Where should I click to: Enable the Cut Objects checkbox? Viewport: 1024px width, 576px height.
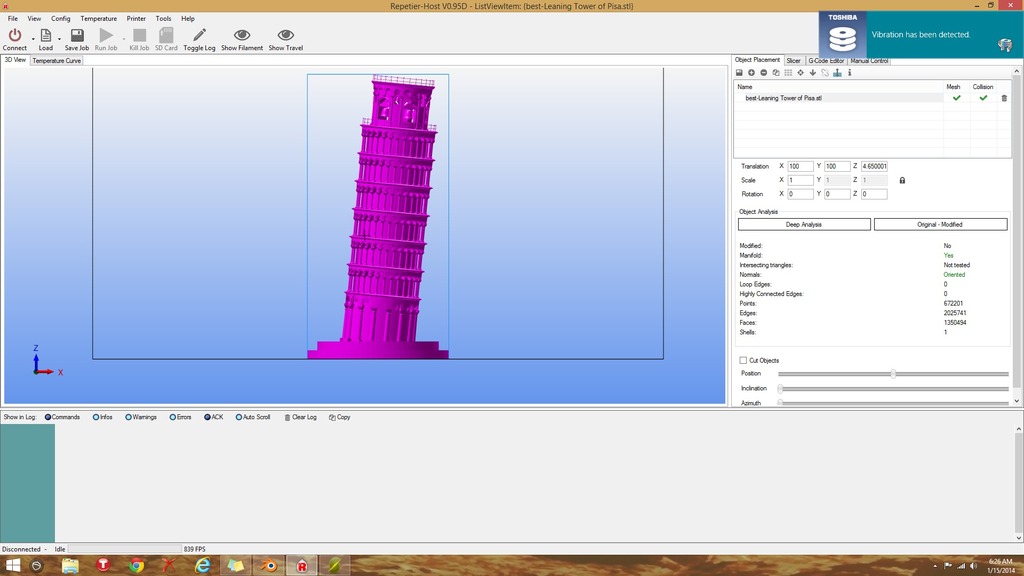pos(743,360)
